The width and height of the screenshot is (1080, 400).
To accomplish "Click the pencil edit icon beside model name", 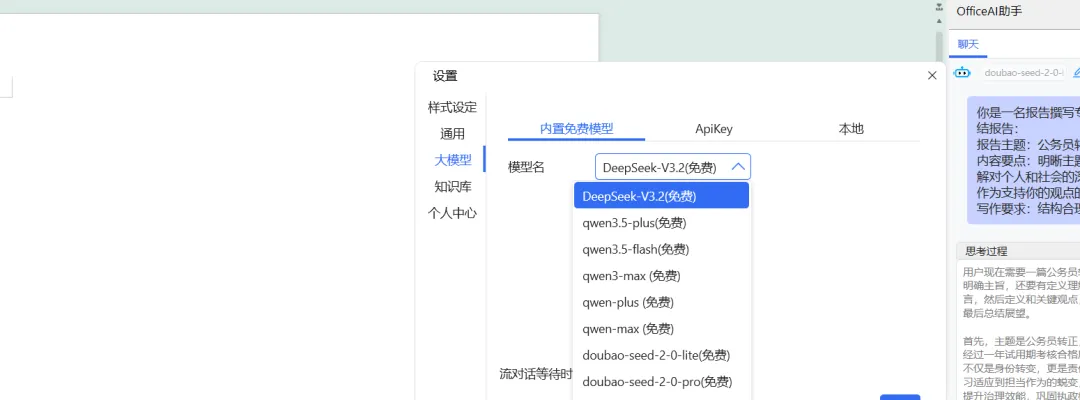I will pyautogui.click(x=1077, y=72).
